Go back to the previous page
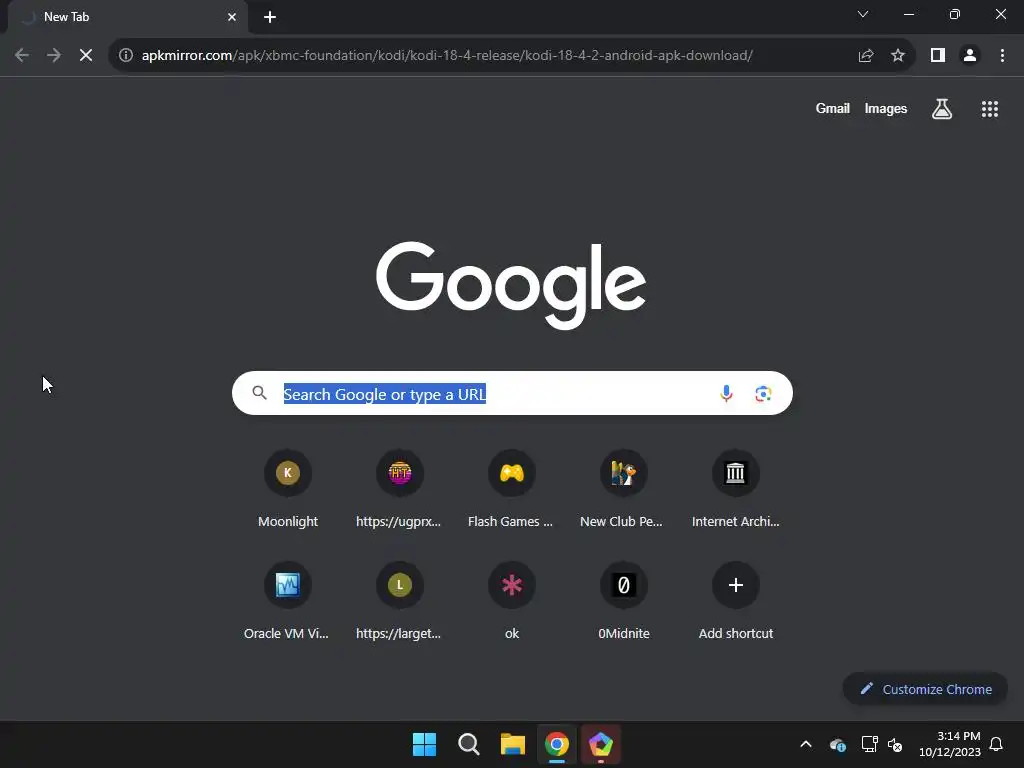This screenshot has height=768, width=1024. pyautogui.click(x=22, y=56)
